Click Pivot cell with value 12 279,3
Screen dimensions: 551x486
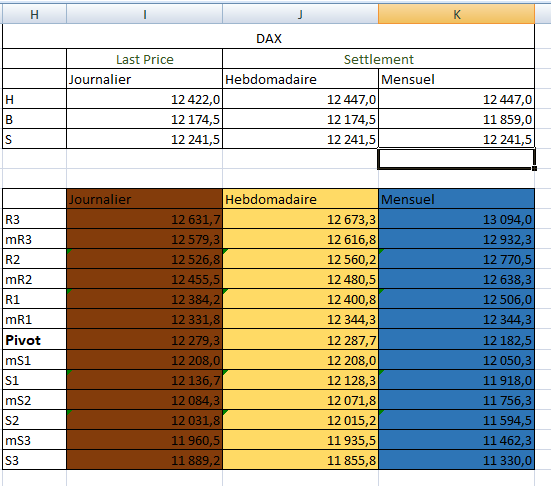144,339
